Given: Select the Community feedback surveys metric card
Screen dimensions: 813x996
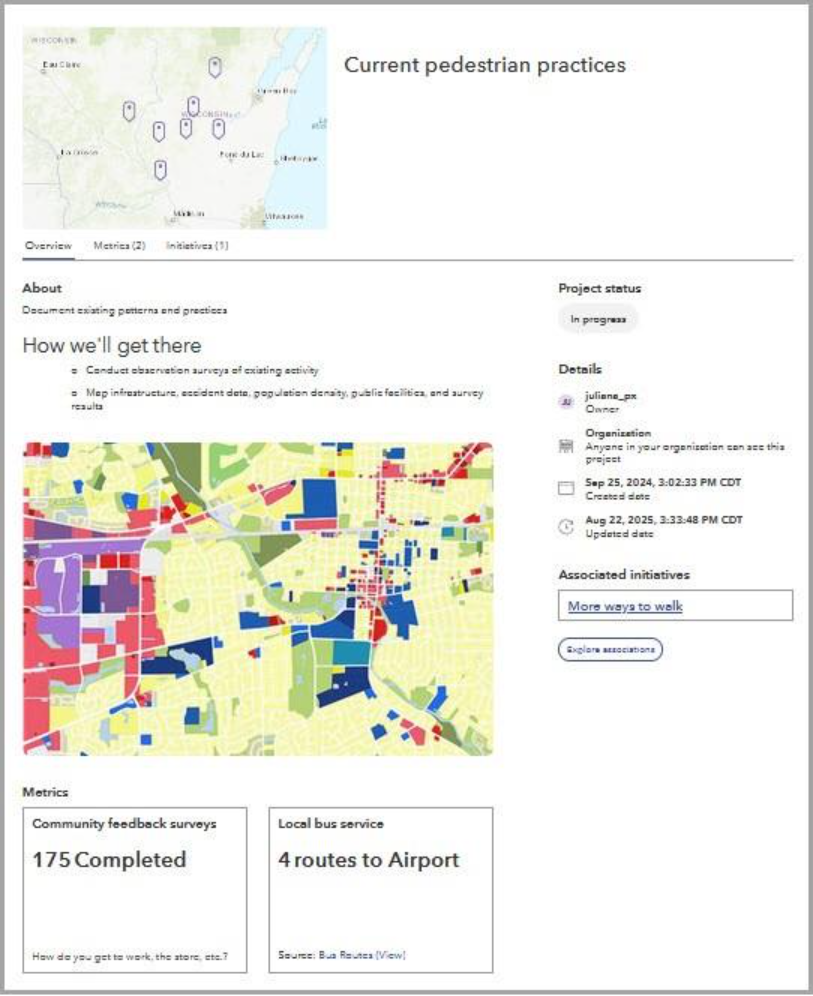Looking at the screenshot, I should tap(134, 890).
